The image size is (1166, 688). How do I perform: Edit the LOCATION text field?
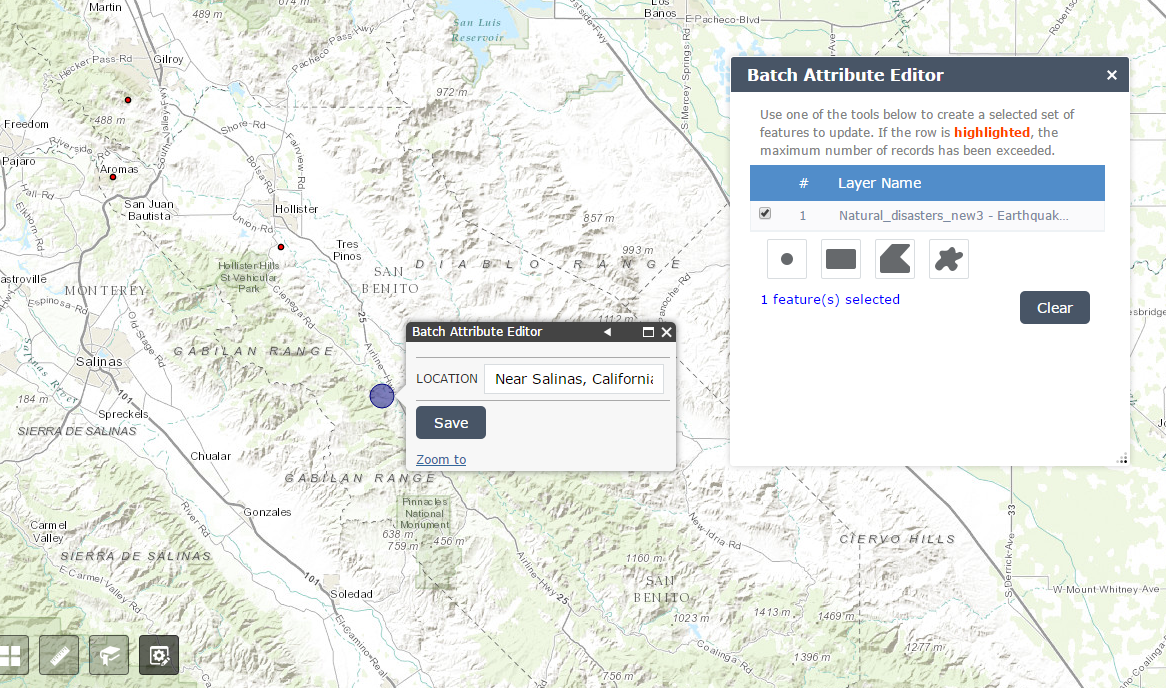(573, 379)
